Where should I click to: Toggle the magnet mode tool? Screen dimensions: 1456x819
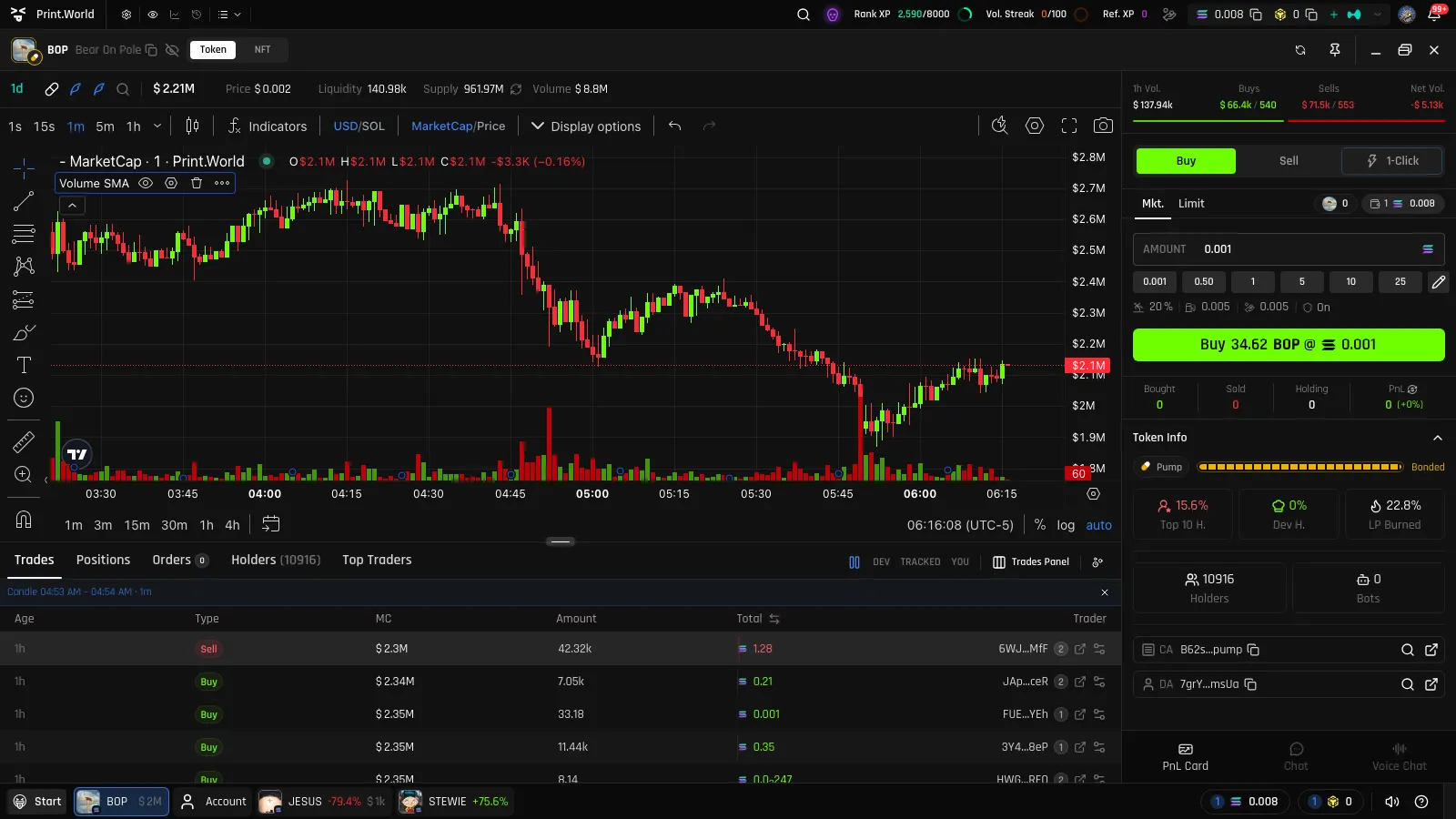[x=24, y=520]
